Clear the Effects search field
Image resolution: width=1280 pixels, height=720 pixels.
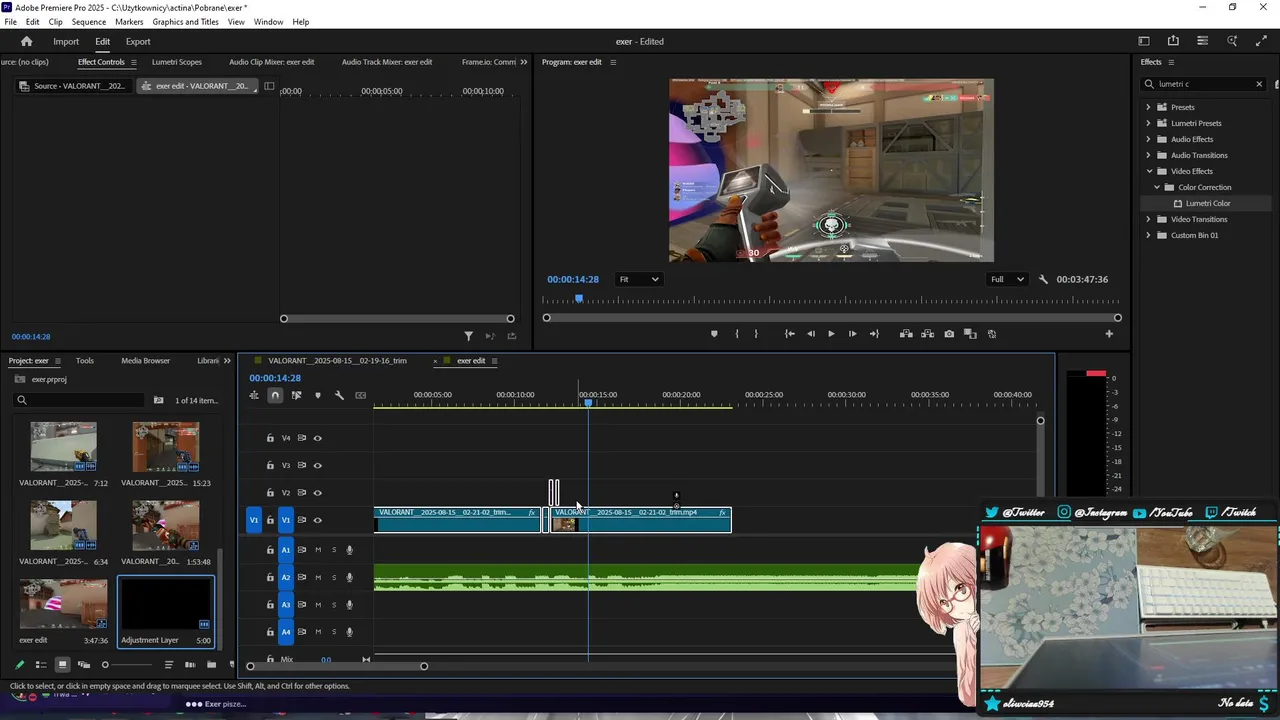click(x=1259, y=84)
